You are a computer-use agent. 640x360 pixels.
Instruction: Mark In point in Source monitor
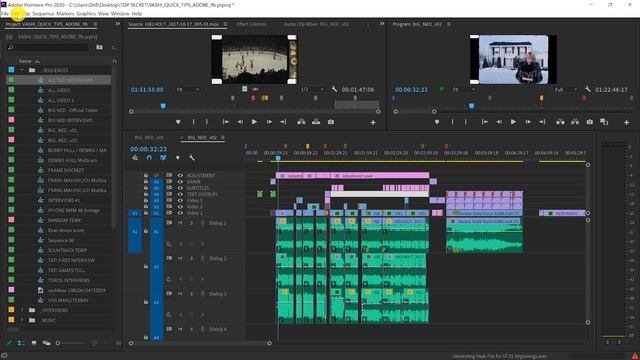click(193, 122)
